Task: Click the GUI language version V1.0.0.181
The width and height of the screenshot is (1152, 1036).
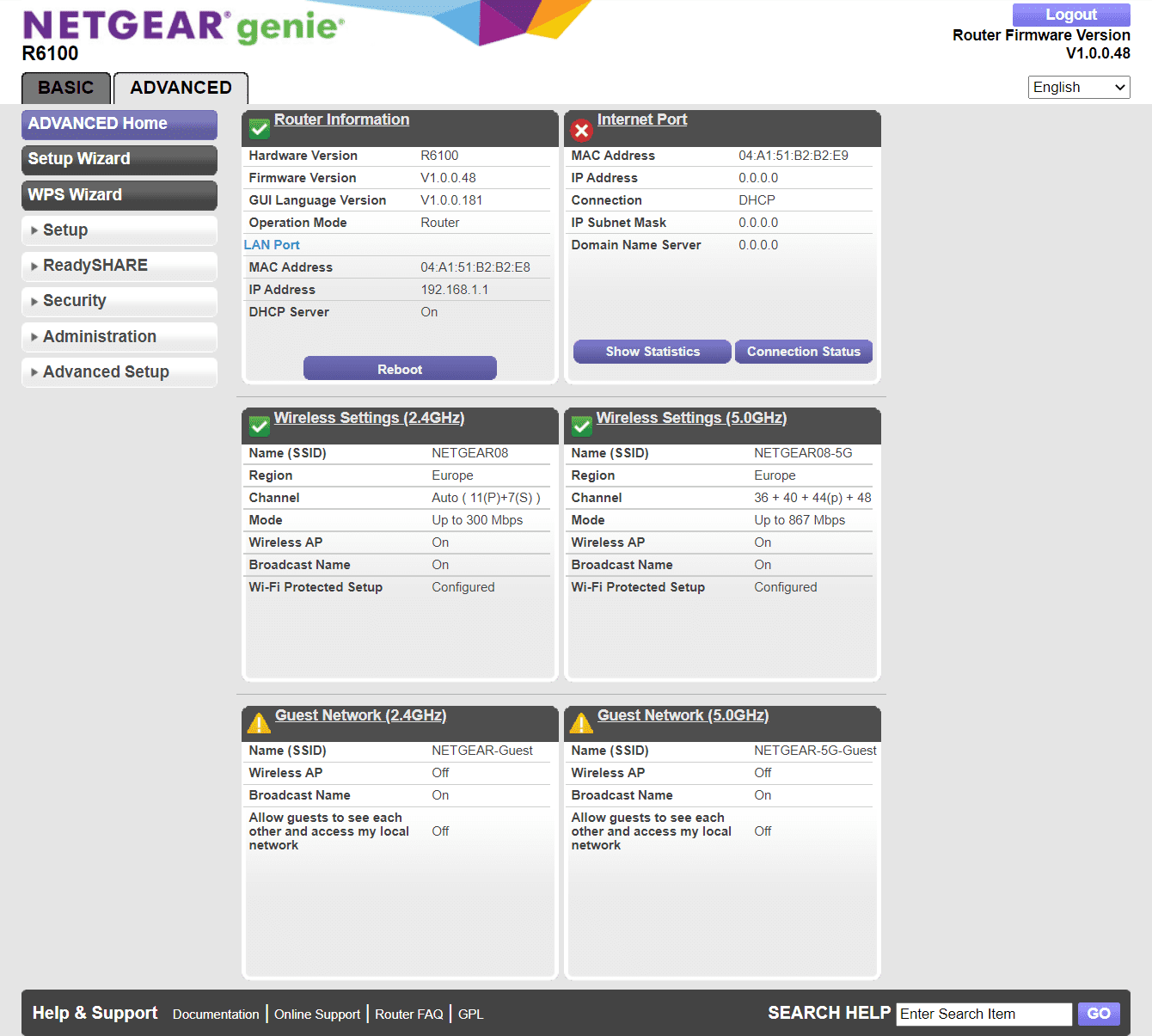Action: tap(451, 200)
